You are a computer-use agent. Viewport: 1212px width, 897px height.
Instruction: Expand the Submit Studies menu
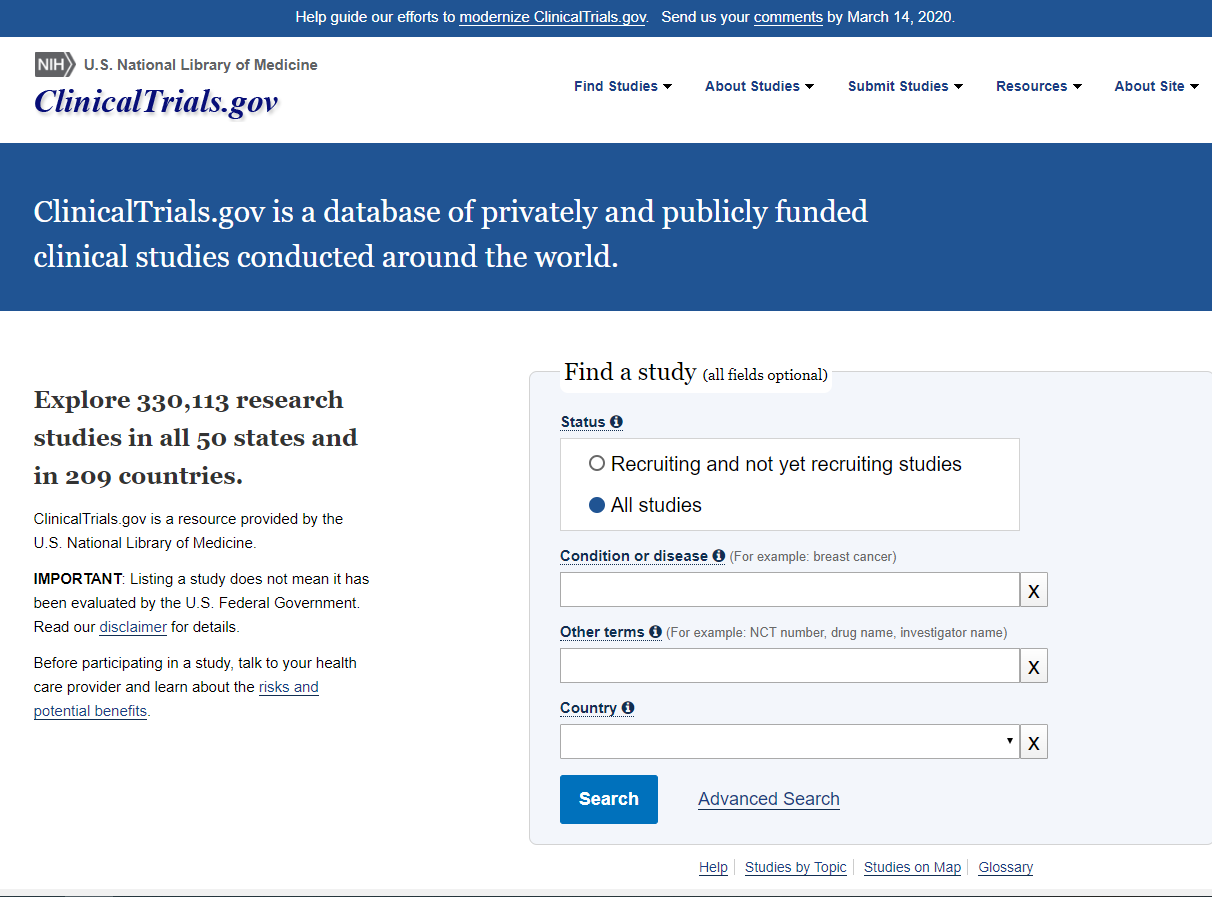click(x=904, y=86)
